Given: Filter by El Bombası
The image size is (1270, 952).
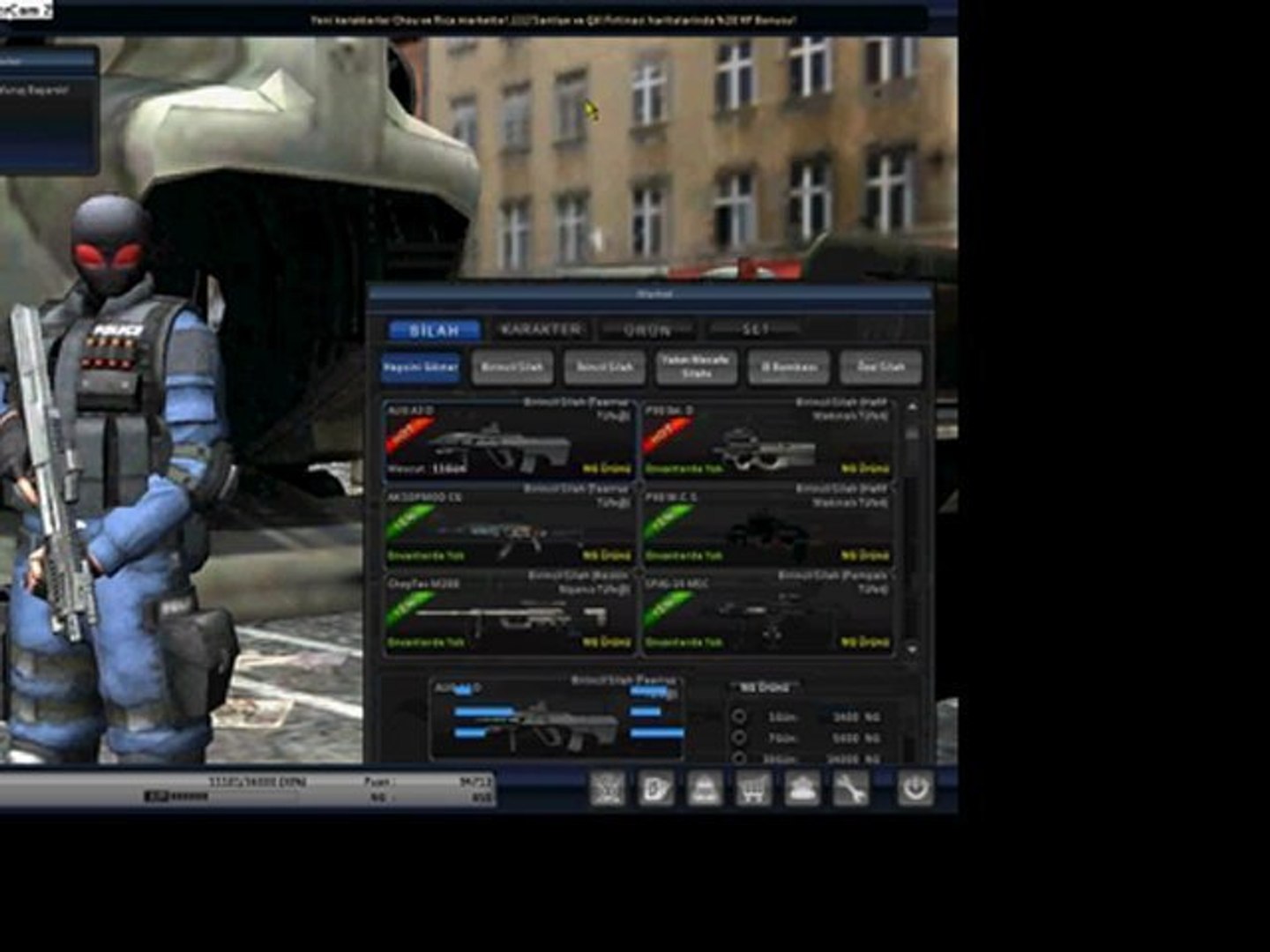Looking at the screenshot, I should tap(789, 367).
